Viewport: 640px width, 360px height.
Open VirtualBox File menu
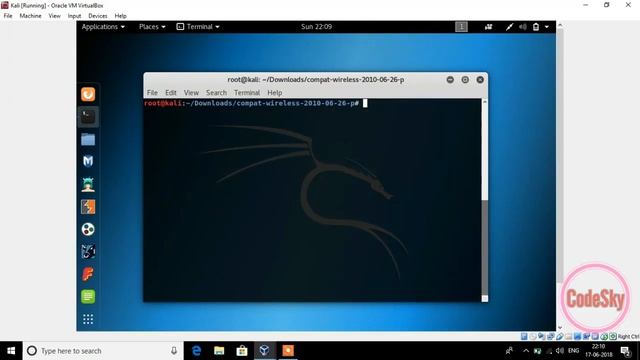[x=8, y=16]
